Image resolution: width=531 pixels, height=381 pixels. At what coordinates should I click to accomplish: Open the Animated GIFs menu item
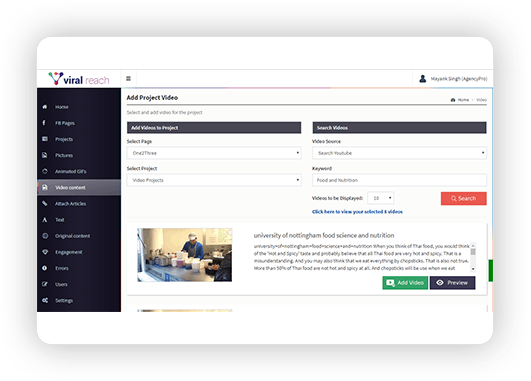pyautogui.click(x=79, y=171)
